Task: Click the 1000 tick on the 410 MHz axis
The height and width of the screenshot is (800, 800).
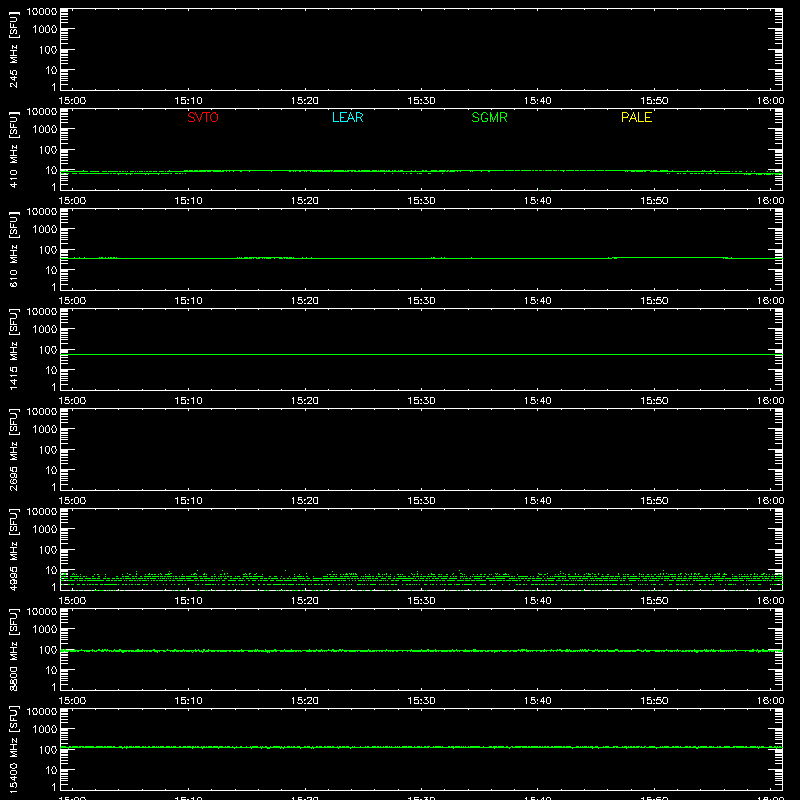Action: pyautogui.click(x=45, y=130)
